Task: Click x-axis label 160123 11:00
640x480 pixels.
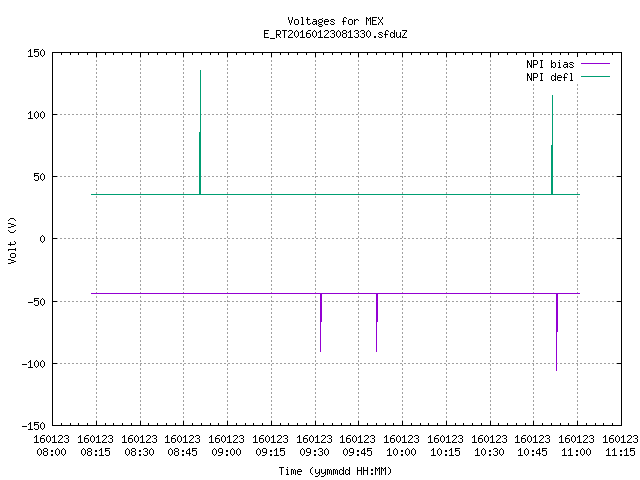Action: (x=576, y=446)
